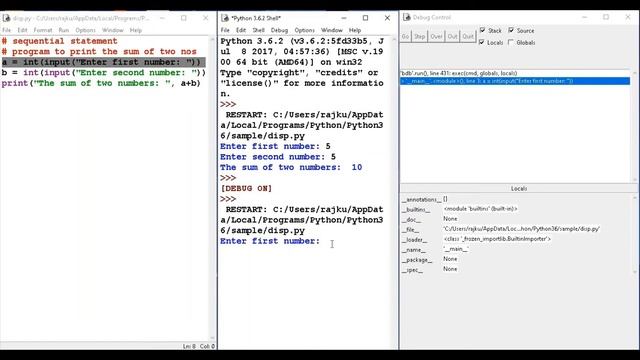
Task: Click the [DEBUG ON] text in shell
Action: 246,189
